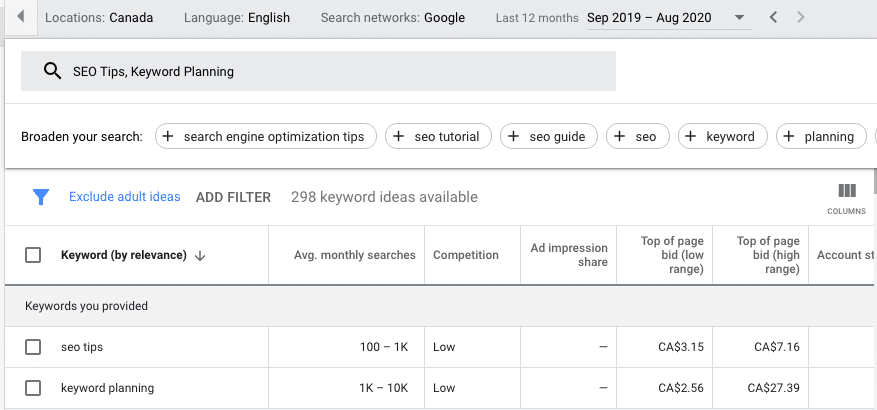Add the 'seo guide' suggestion chip
The height and width of the screenshot is (410, 877).
coord(549,136)
